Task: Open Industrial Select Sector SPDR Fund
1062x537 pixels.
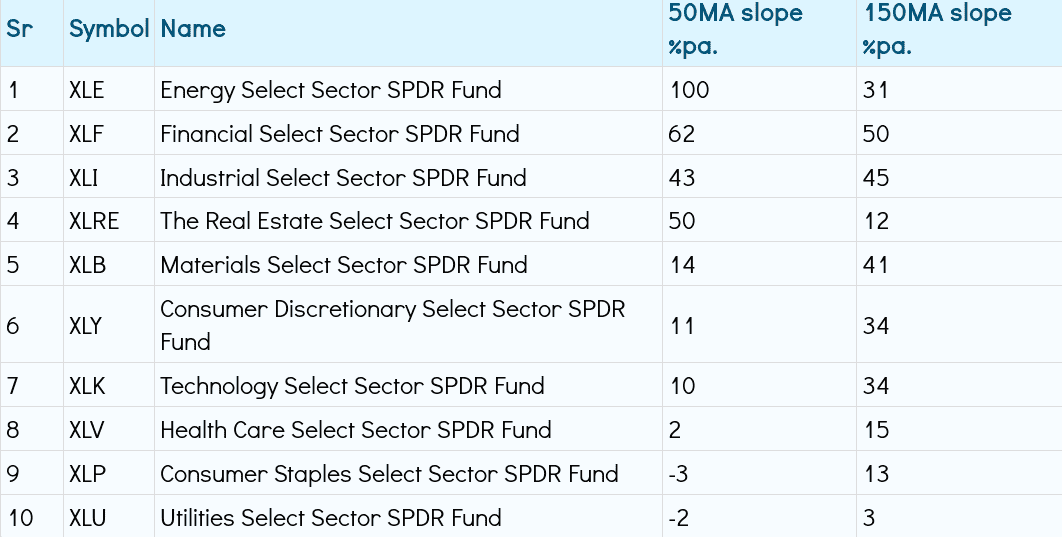Action: pyautogui.click(x=343, y=178)
